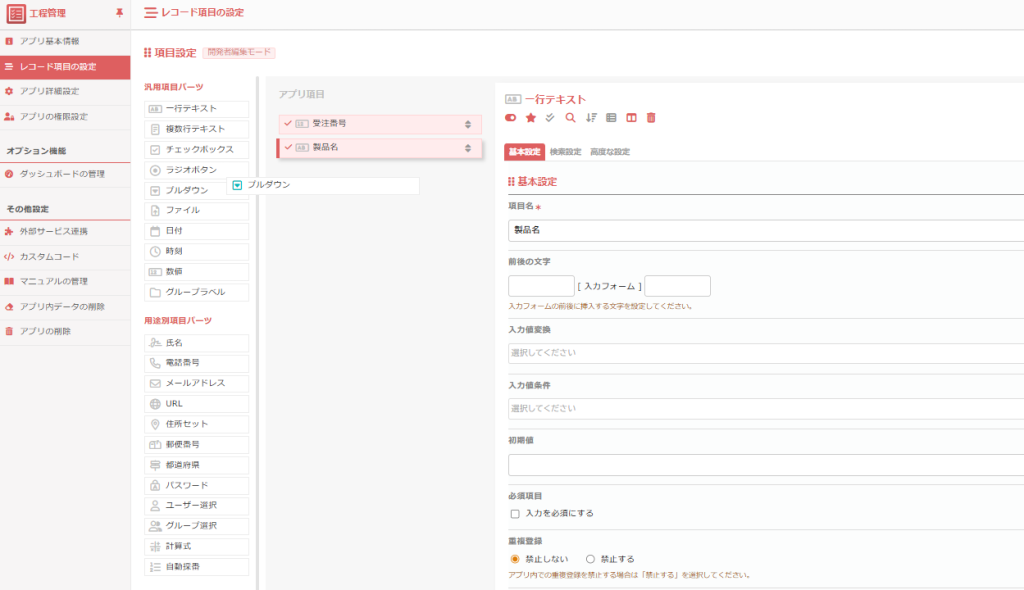Switch to the 高度な設定 tab
This screenshot has width=1024, height=590.
(610, 152)
